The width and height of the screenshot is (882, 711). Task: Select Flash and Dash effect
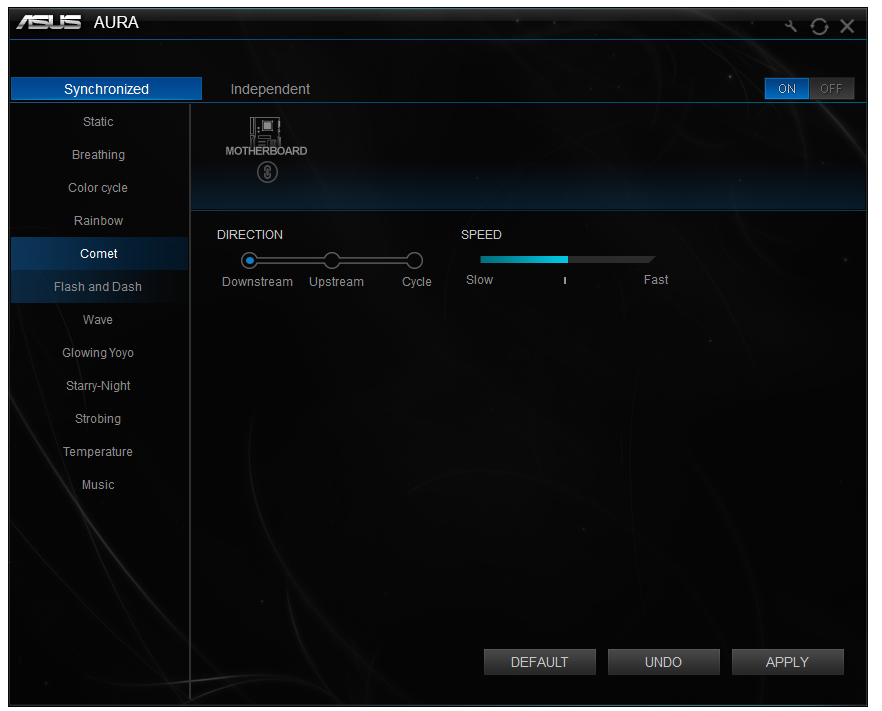pos(98,287)
